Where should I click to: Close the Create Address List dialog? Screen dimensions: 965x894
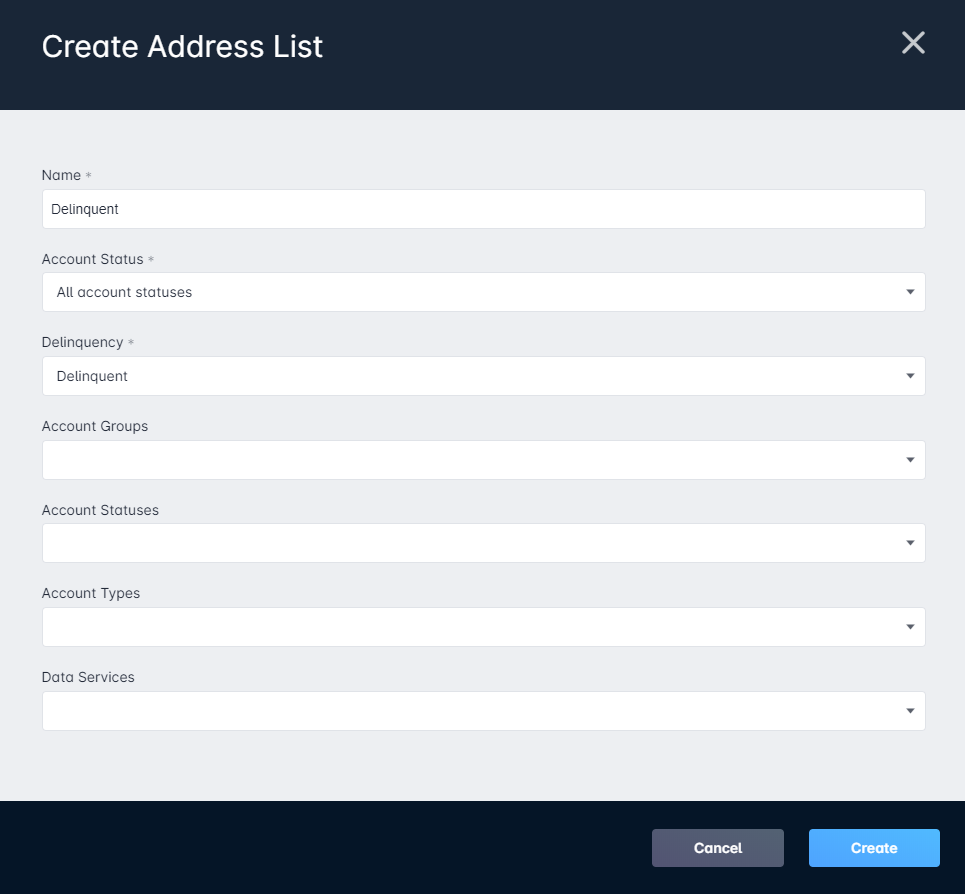coord(913,43)
